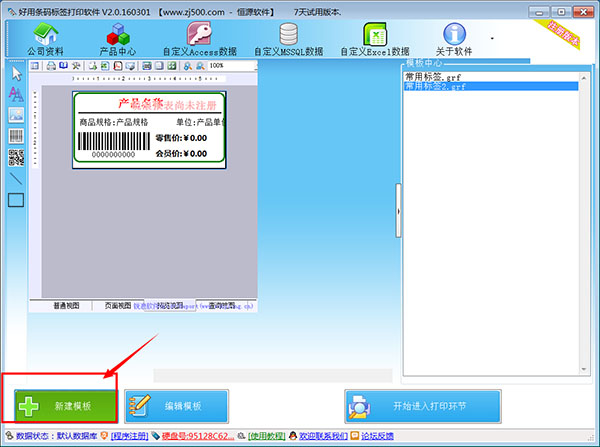Image resolution: width=600 pixels, height=447 pixels.
Task: Switch to 普通视图 tab
Action: coord(66,305)
